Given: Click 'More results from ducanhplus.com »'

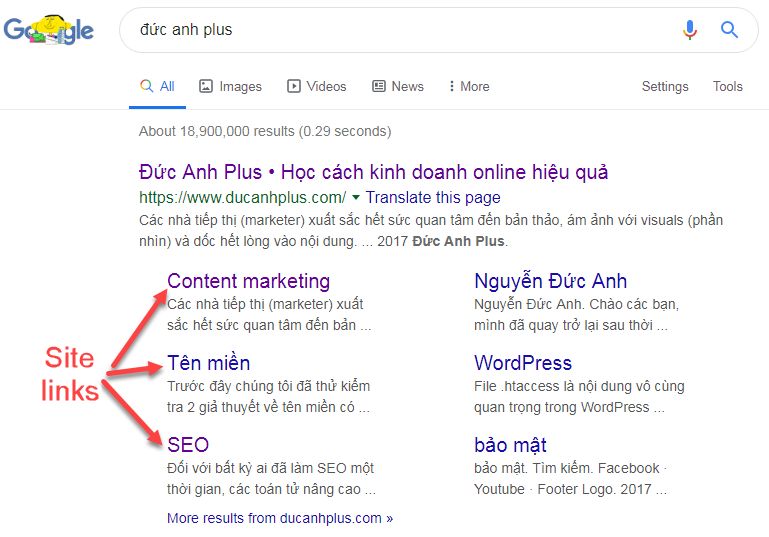Looking at the screenshot, I should [280, 518].
